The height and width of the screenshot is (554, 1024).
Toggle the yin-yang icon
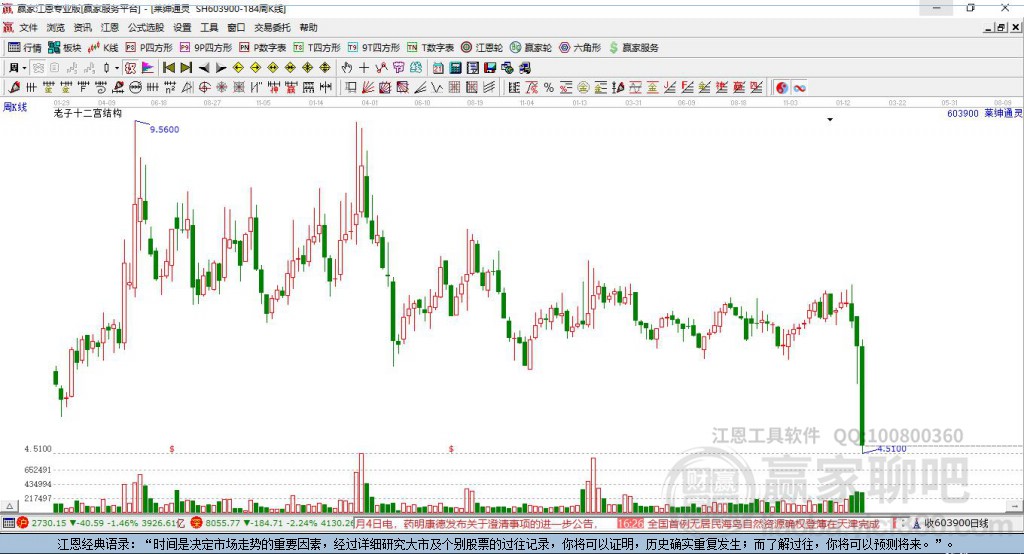point(782,88)
